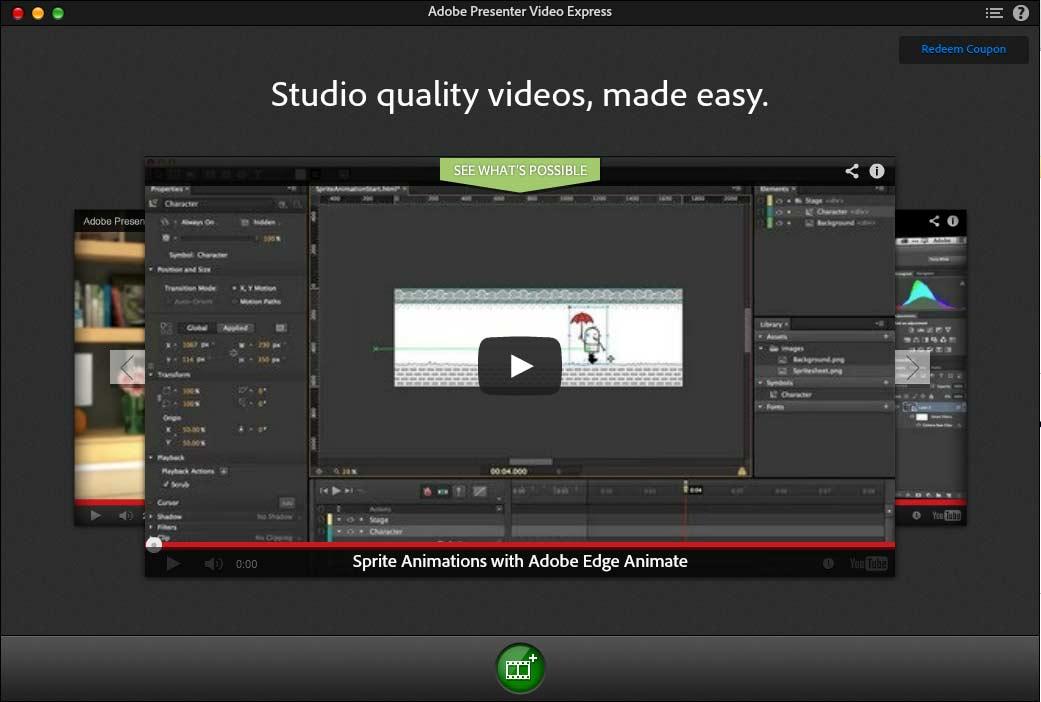This screenshot has width=1041, height=702.
Task: Share the right background video
Action: 934,221
